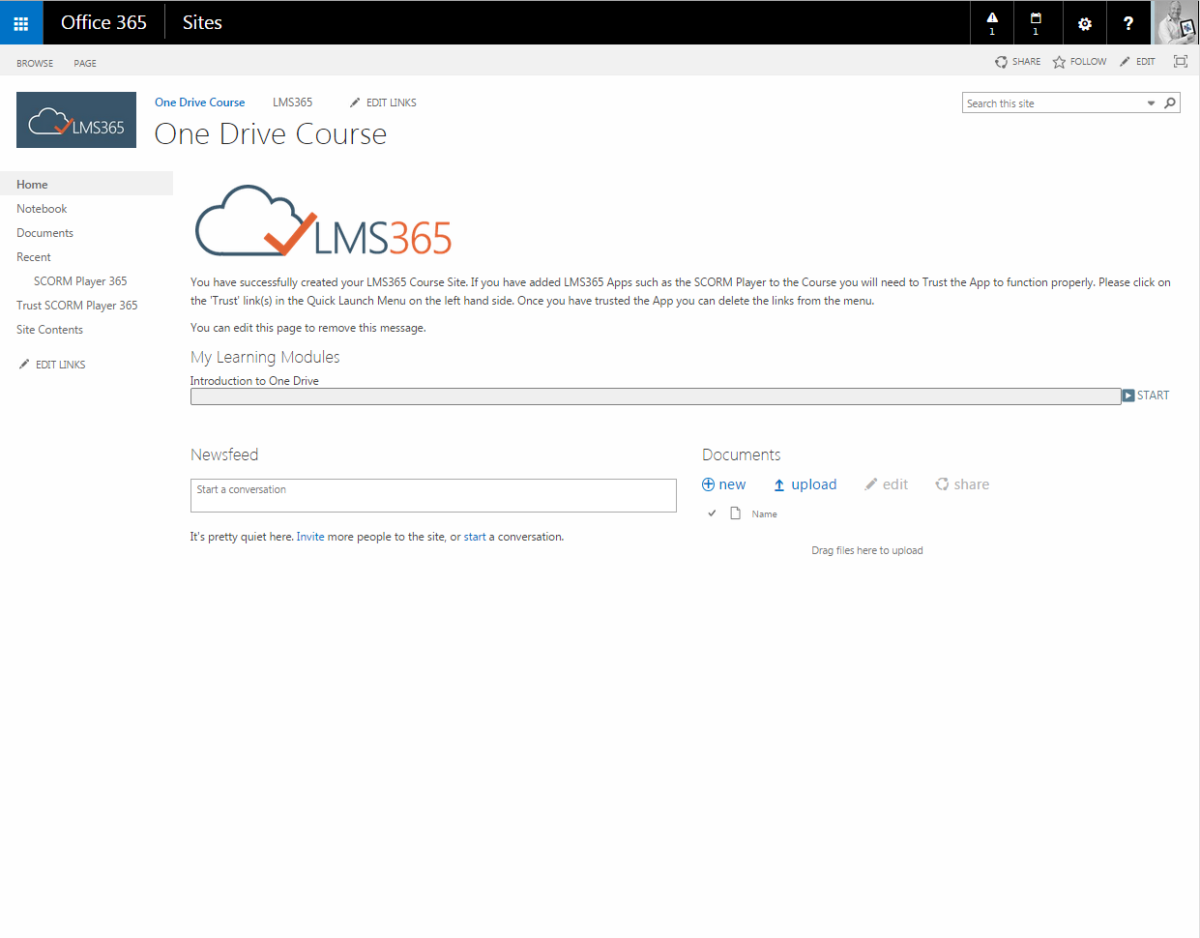
Task: Open the notifications alert bell icon
Action: [x=992, y=22]
